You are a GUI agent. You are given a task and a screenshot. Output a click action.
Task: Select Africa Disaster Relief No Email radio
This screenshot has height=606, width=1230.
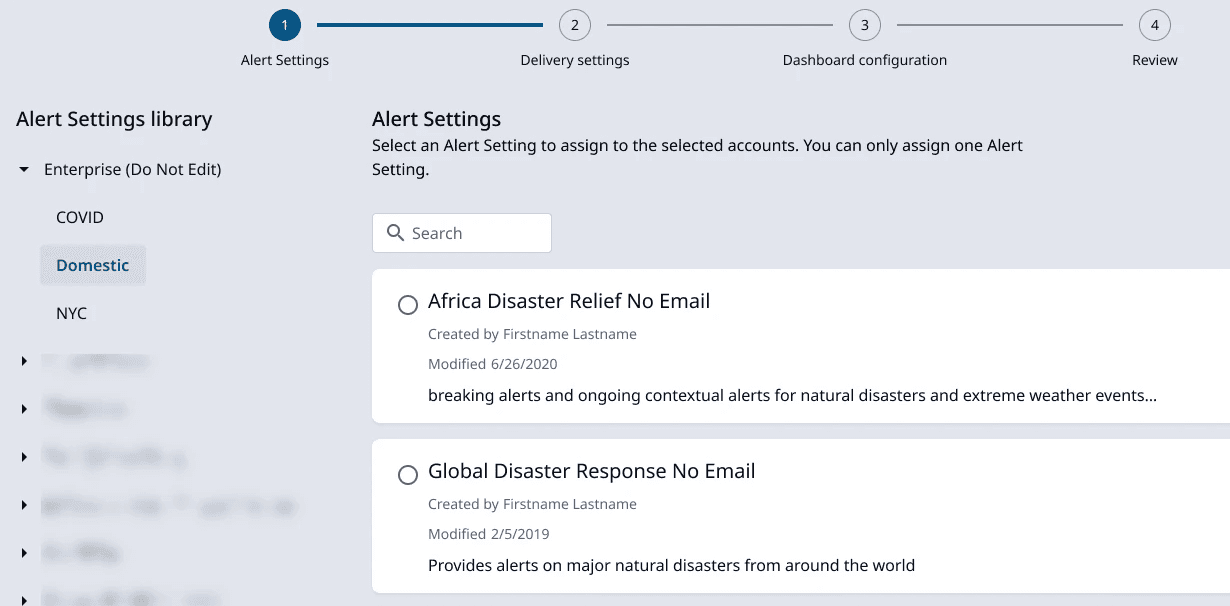pyautogui.click(x=408, y=305)
